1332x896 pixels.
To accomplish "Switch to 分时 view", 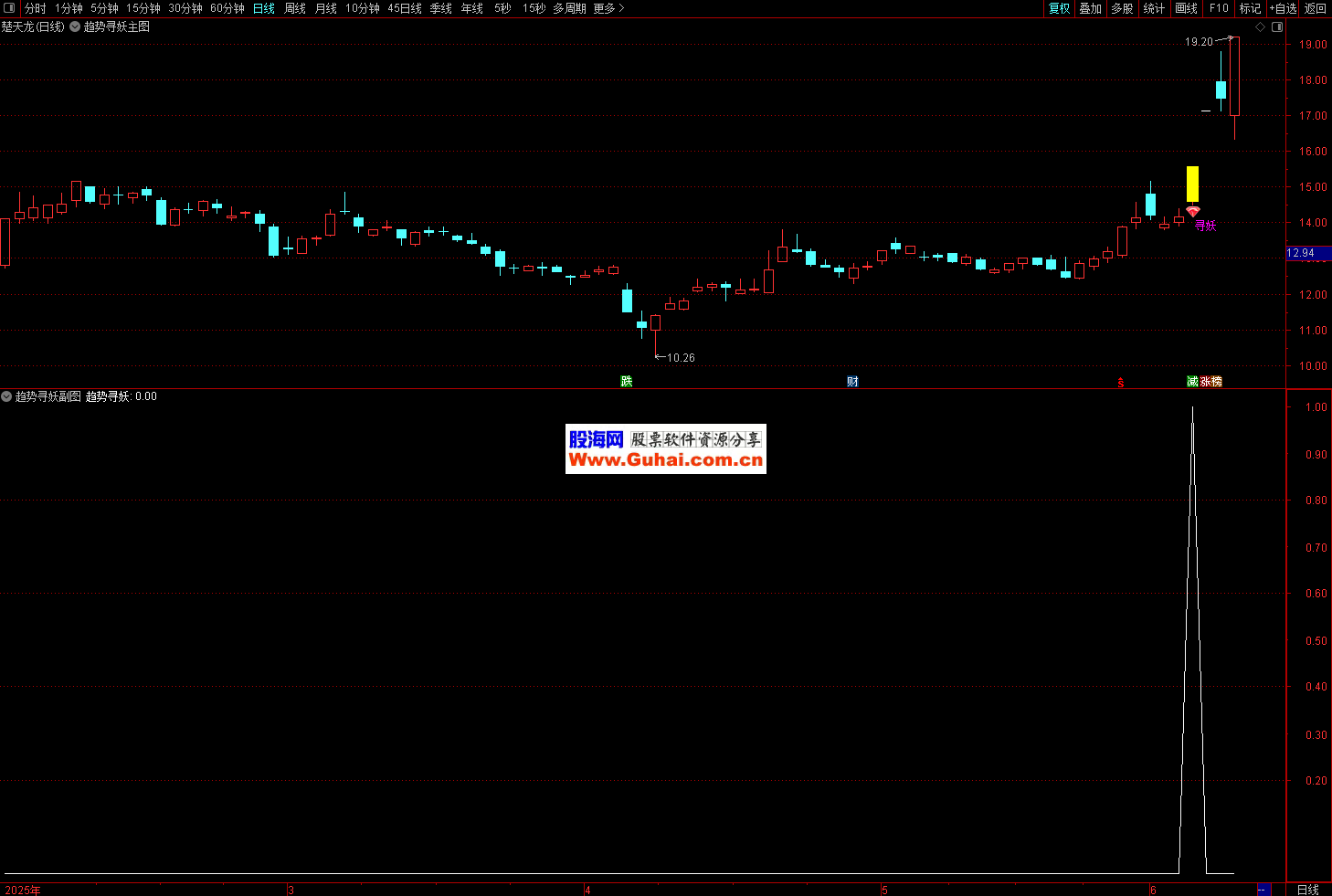I will tap(35, 8).
